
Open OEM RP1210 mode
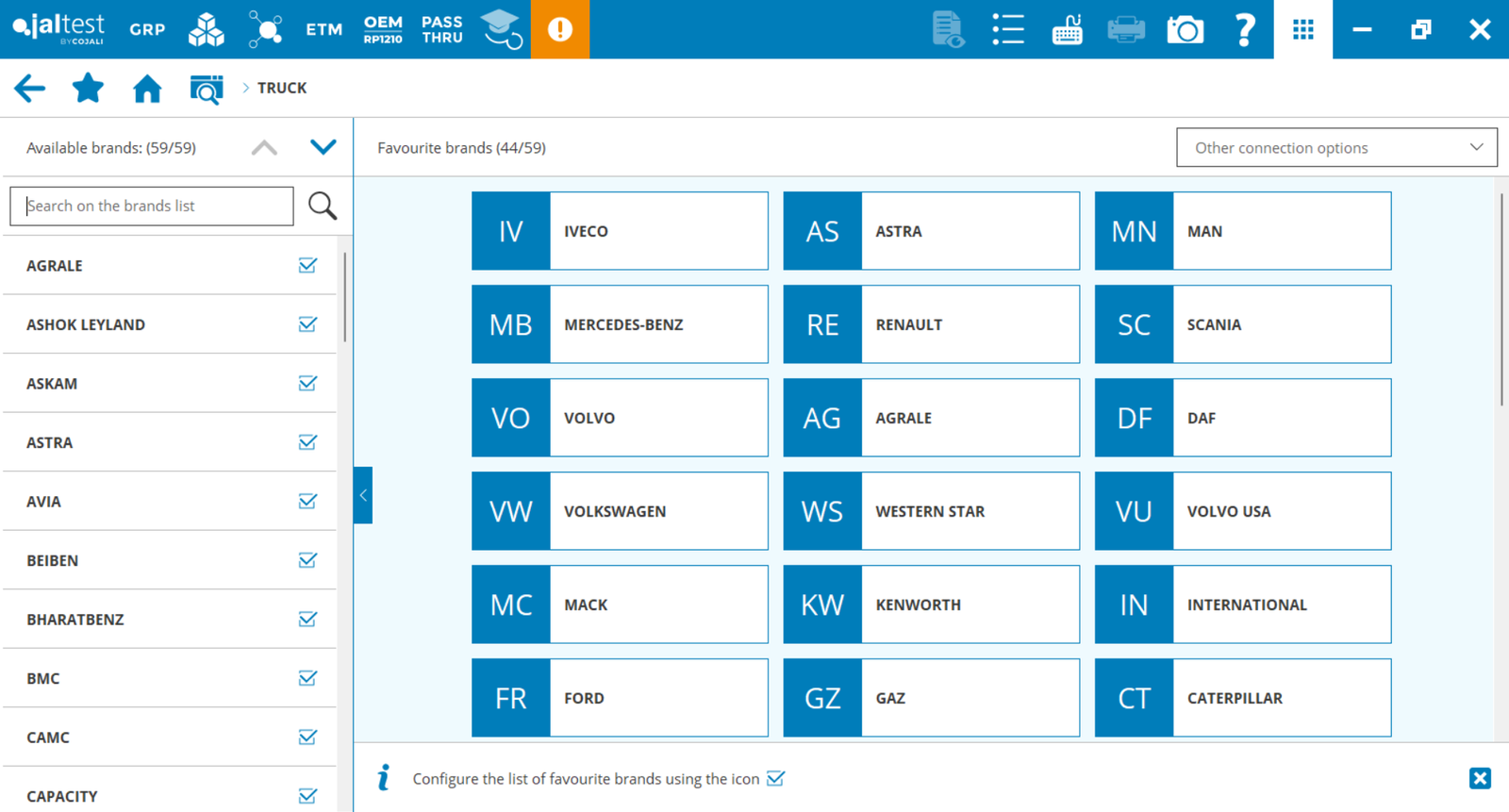click(383, 29)
